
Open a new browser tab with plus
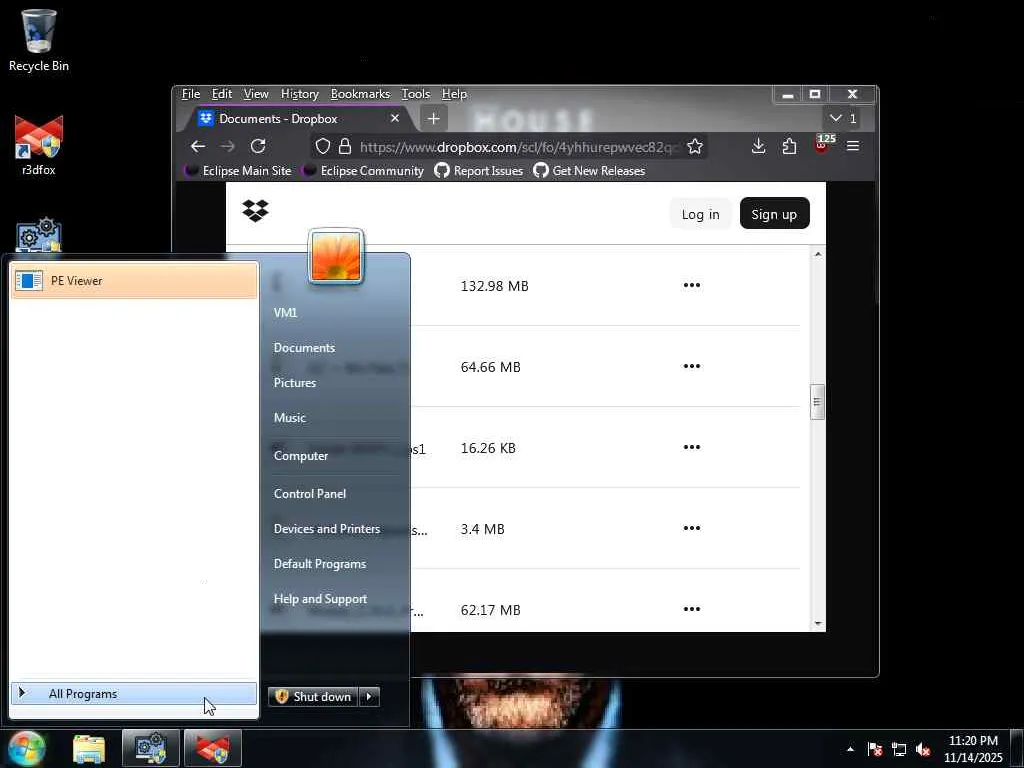tap(434, 119)
